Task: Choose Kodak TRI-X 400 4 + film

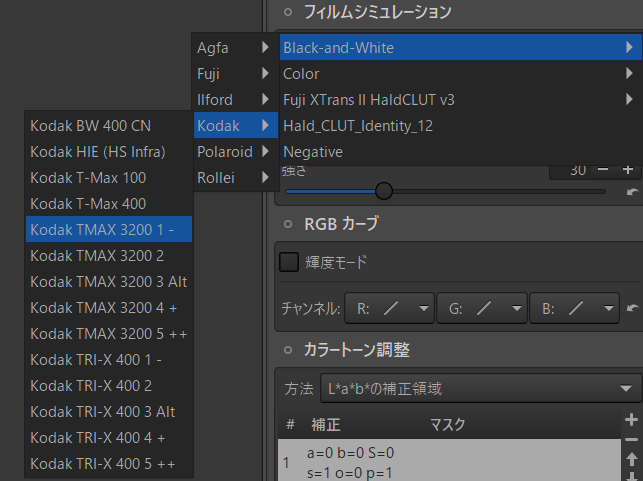Action: tap(109, 438)
